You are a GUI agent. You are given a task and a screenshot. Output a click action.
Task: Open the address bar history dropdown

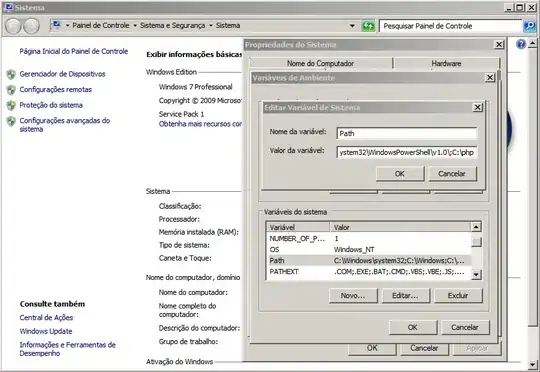coord(352,26)
